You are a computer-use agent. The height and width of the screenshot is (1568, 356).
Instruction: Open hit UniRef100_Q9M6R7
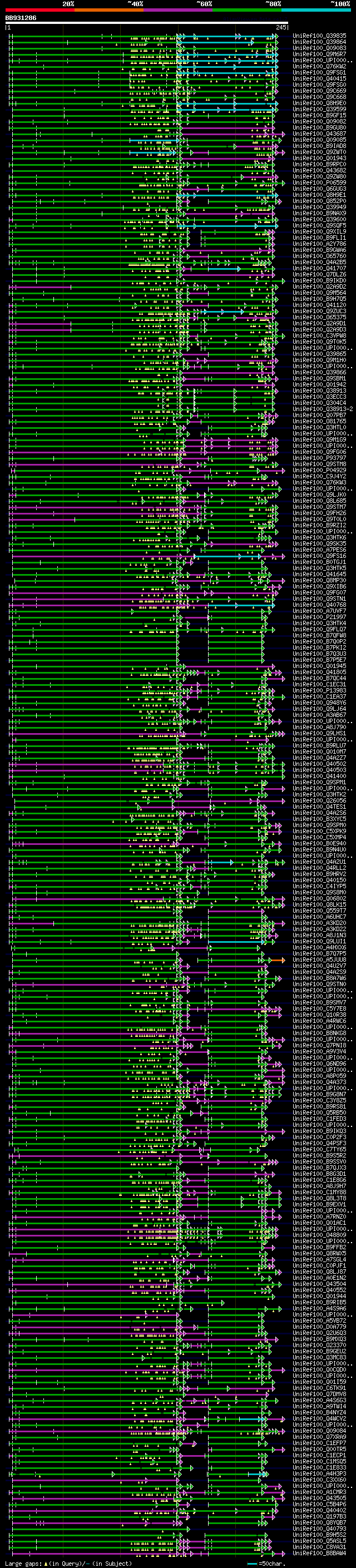(x=319, y=54)
